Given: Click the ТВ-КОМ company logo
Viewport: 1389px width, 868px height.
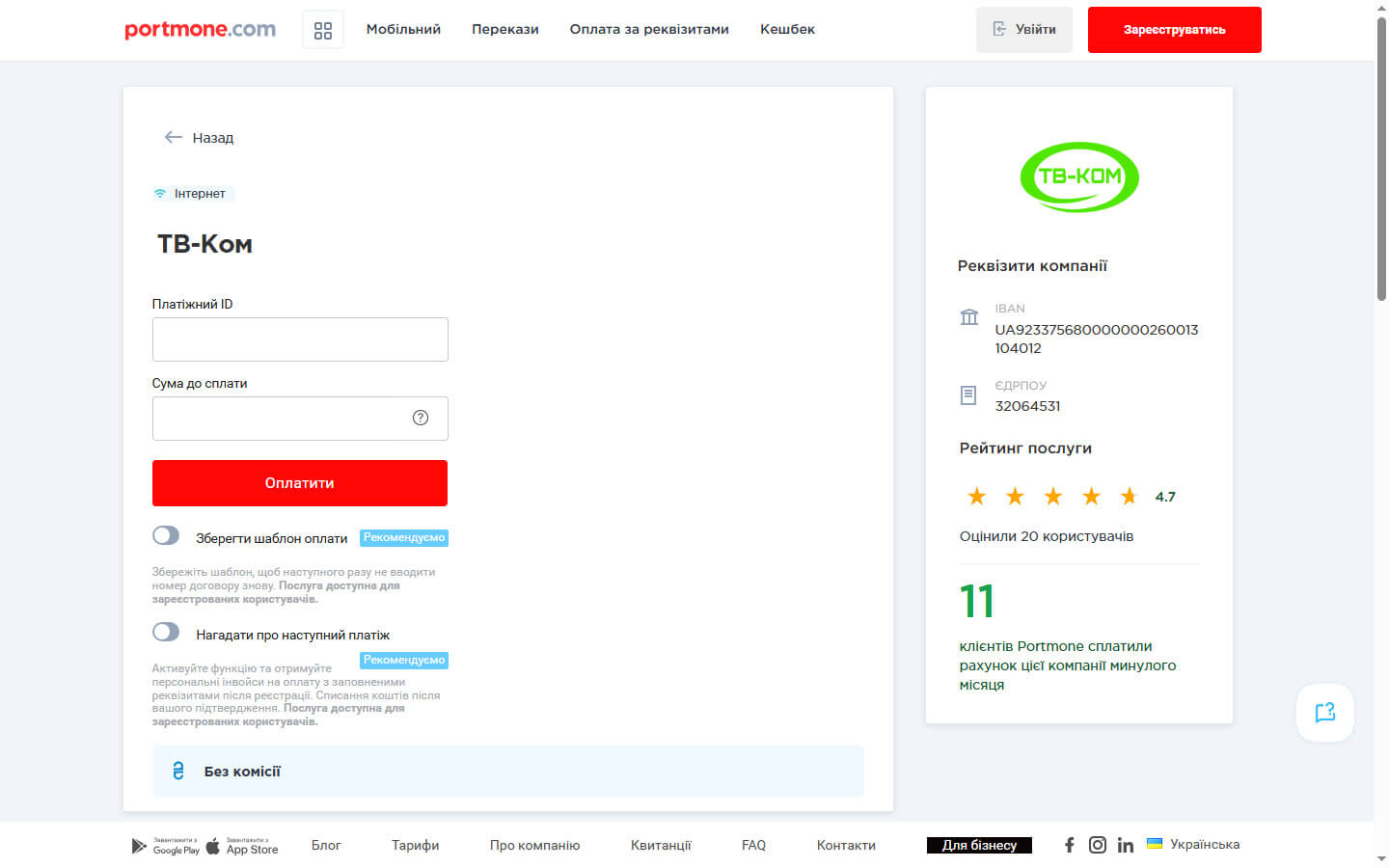Looking at the screenshot, I should click(1079, 177).
